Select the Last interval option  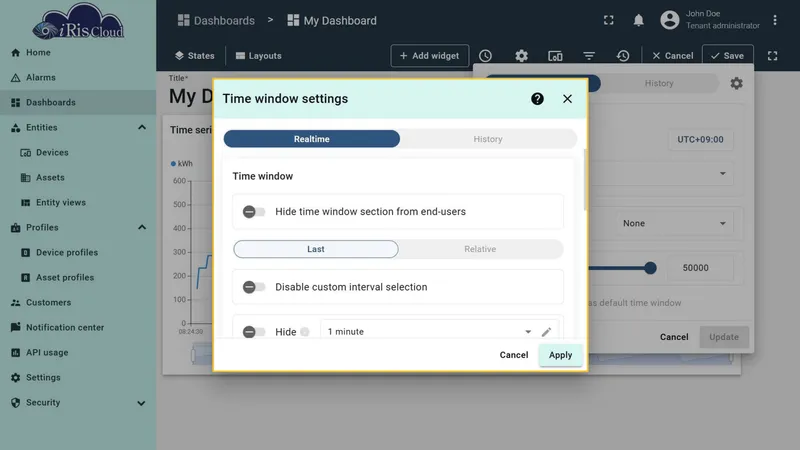coord(316,249)
